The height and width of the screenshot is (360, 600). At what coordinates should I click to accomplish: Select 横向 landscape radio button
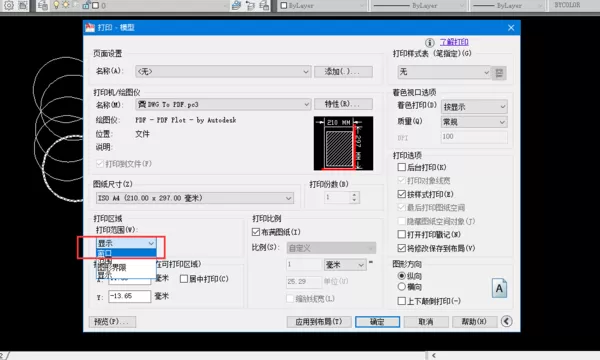click(x=401, y=287)
